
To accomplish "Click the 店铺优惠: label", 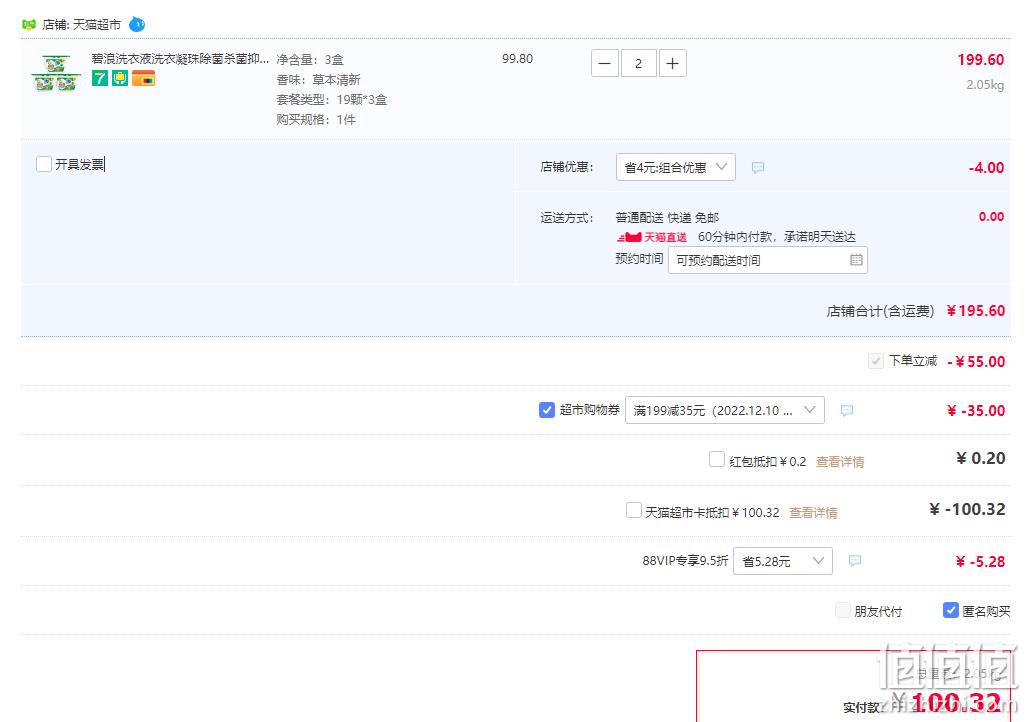I will pos(567,167).
